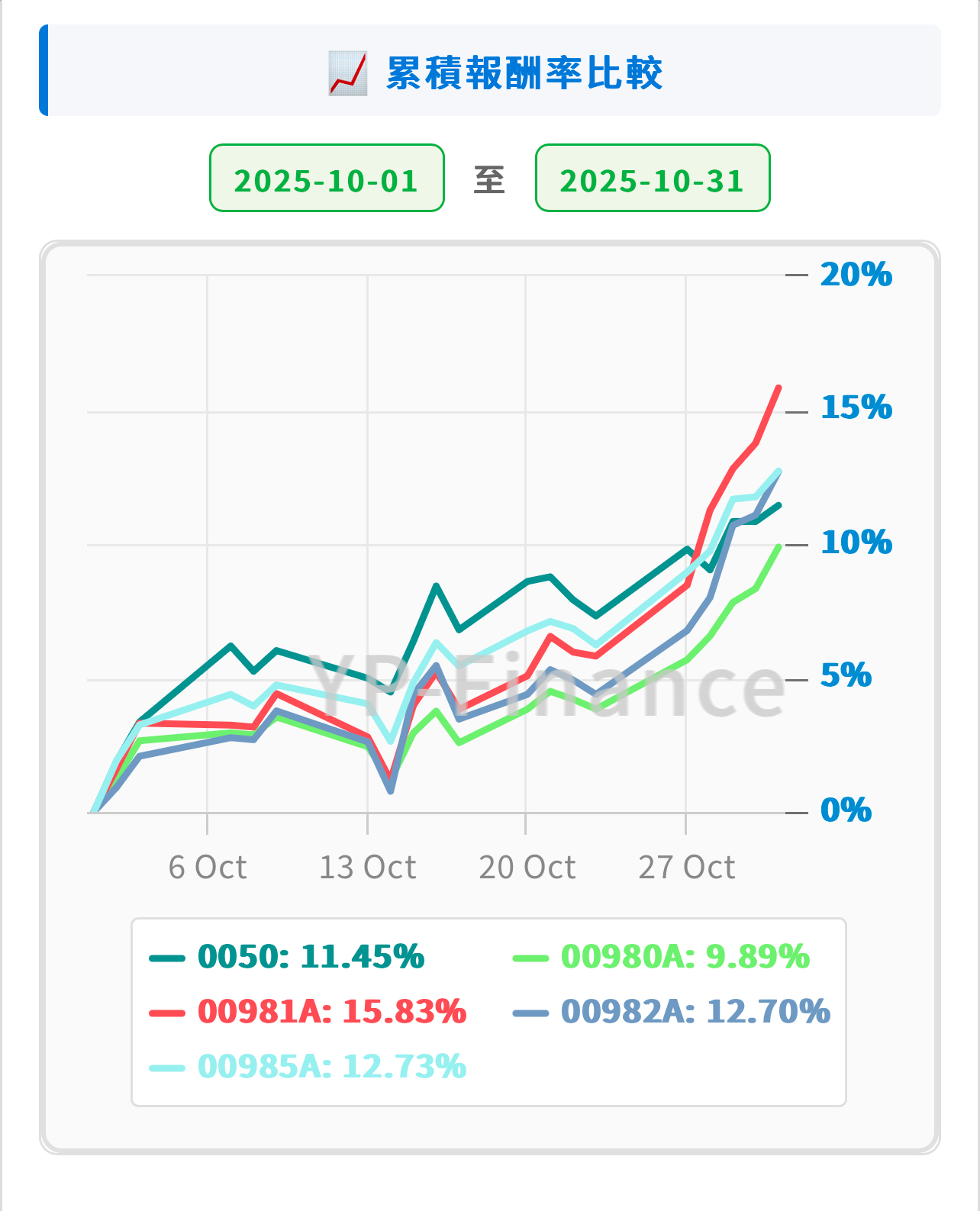The width and height of the screenshot is (980, 1211).
Task: Click the teal 0050 legend line swatch
Action: coord(167,958)
